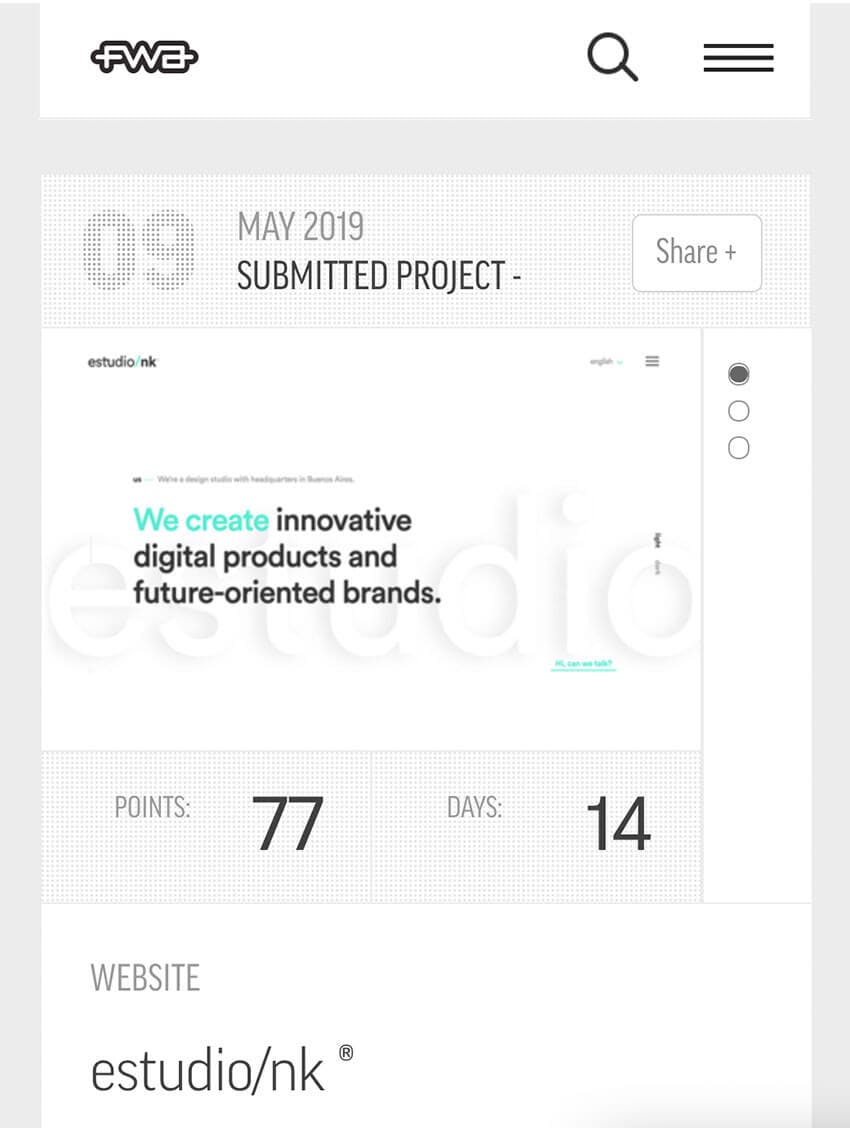Open the large estudio/nk website title
850x1128 pixels.
pos(208,1071)
